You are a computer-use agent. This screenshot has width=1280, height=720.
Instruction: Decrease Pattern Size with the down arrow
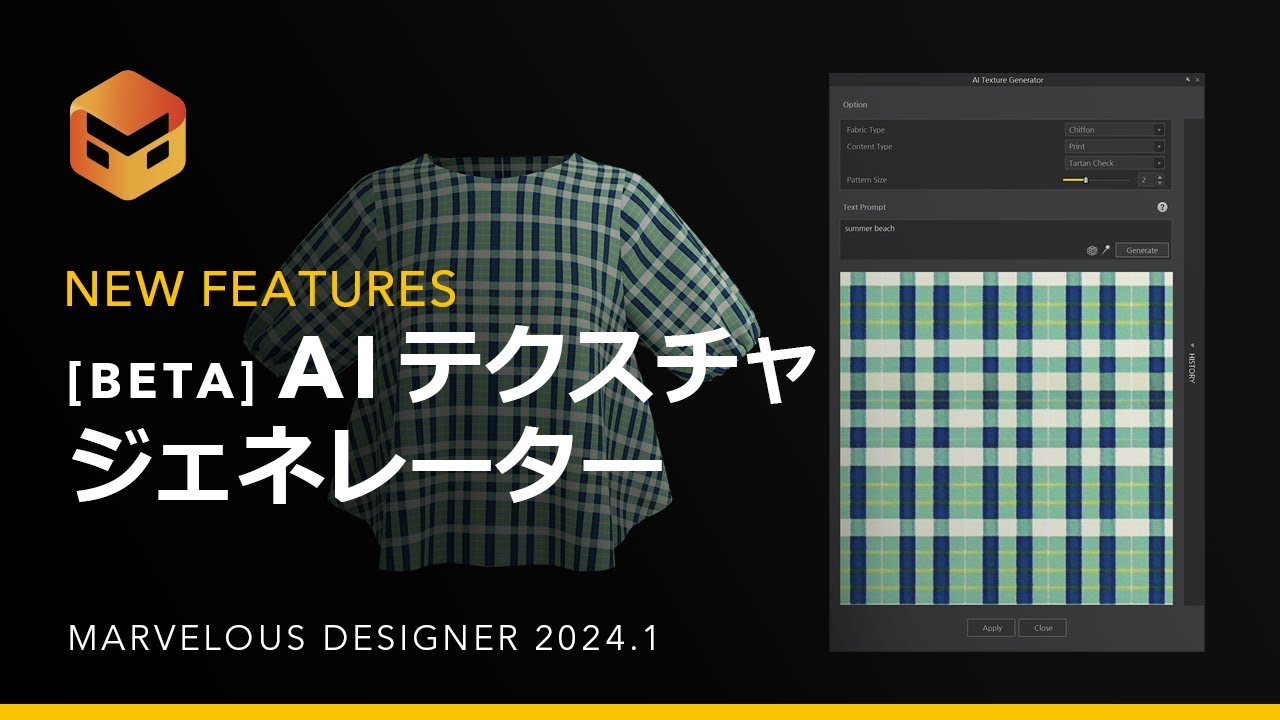pyautogui.click(x=1160, y=183)
